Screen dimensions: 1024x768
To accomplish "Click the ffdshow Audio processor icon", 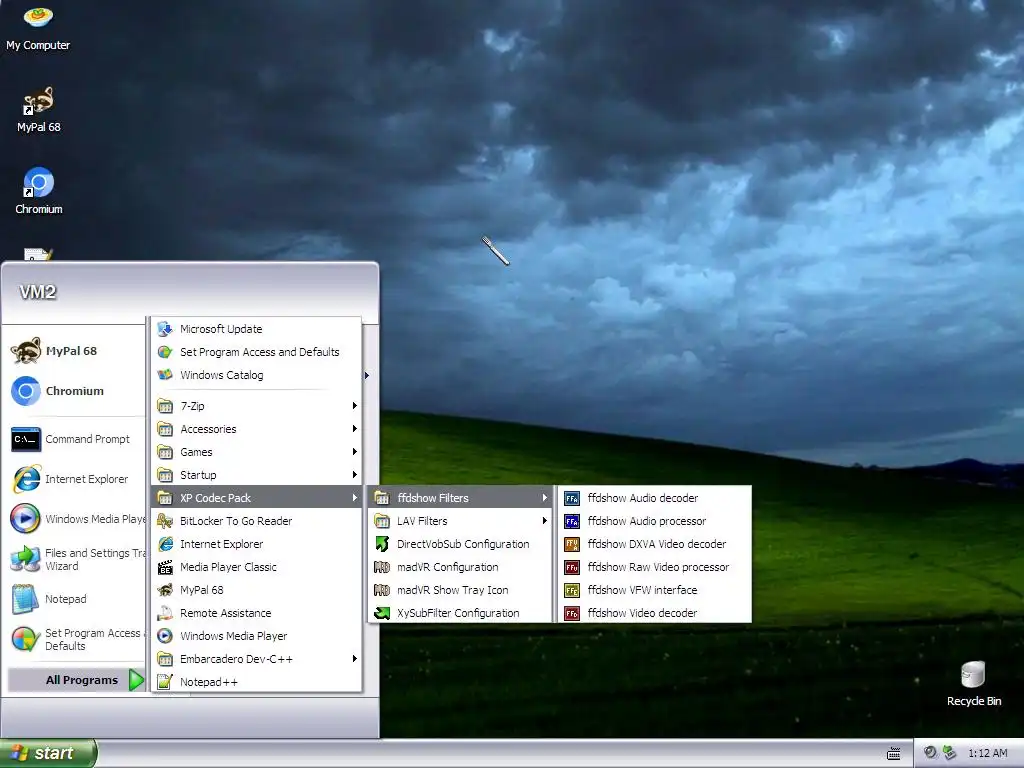I will 571,521.
